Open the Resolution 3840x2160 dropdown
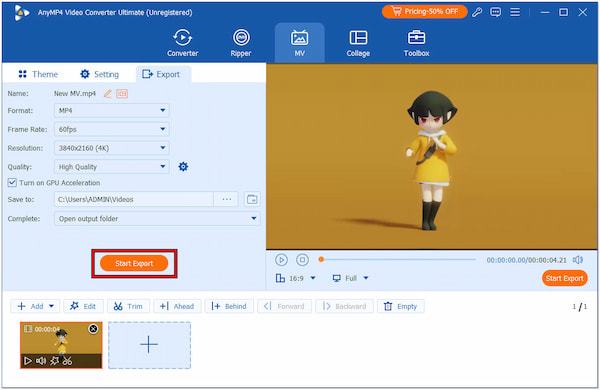Image resolution: width=600 pixels, height=390 pixels. pos(112,148)
